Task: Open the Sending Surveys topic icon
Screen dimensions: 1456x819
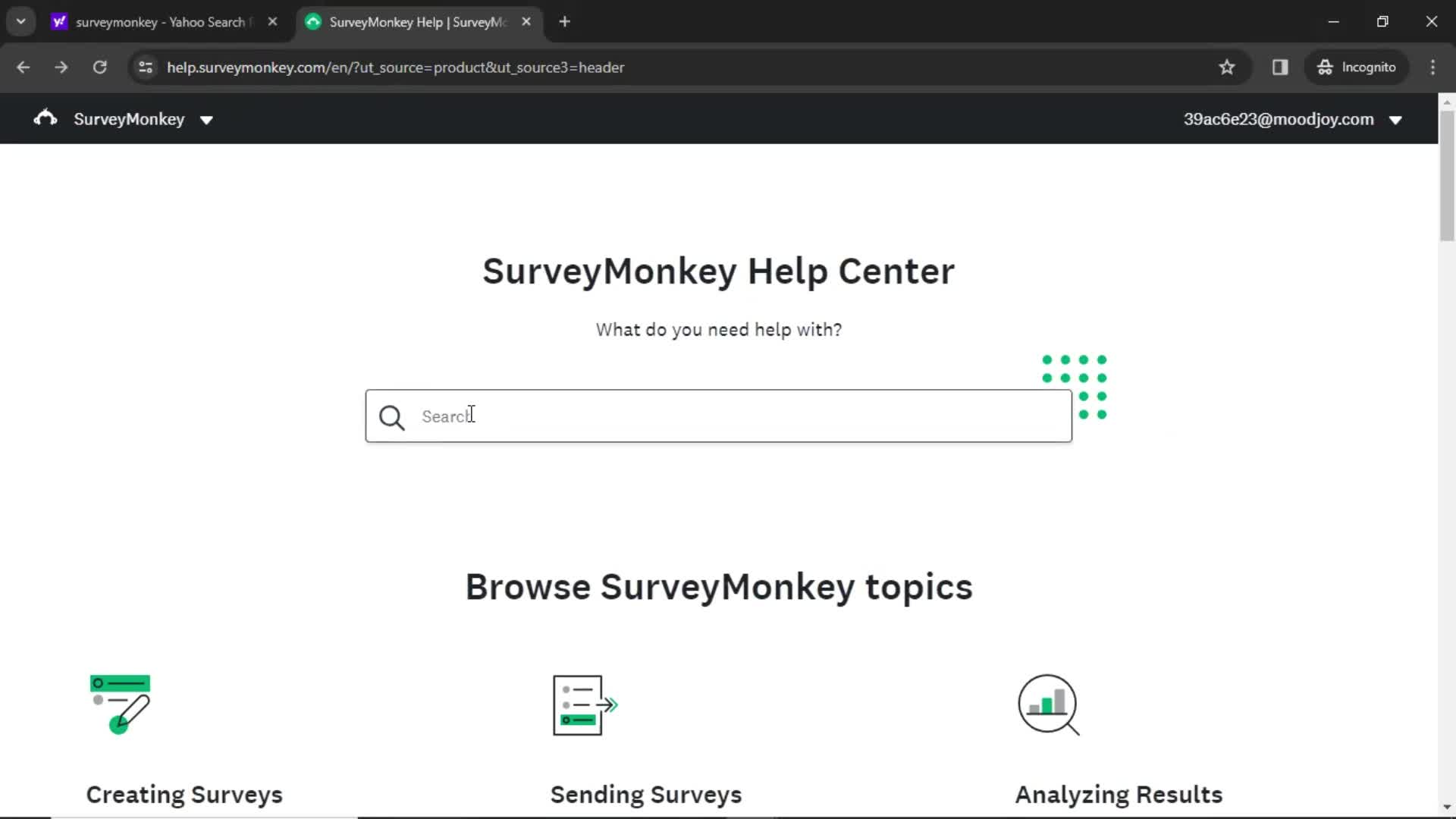Action: pos(585,704)
